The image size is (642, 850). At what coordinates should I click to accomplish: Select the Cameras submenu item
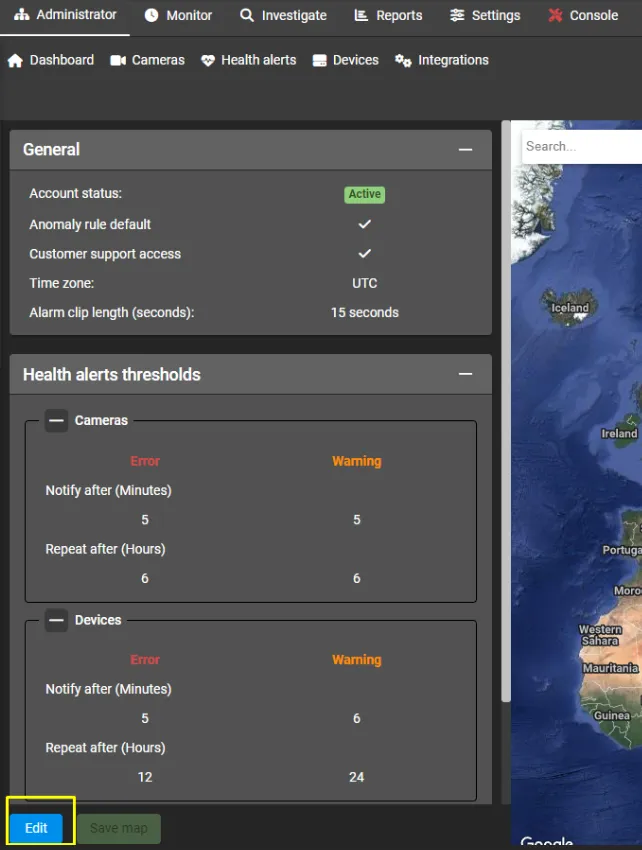tap(147, 60)
